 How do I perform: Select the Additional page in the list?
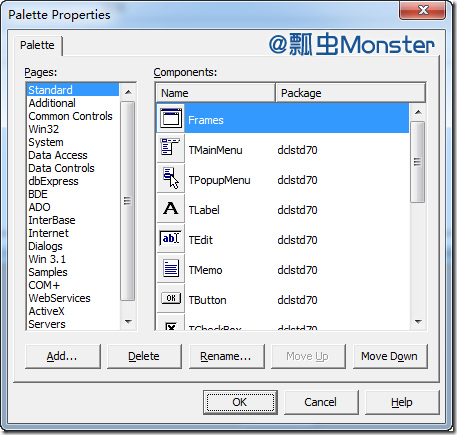click(52, 103)
